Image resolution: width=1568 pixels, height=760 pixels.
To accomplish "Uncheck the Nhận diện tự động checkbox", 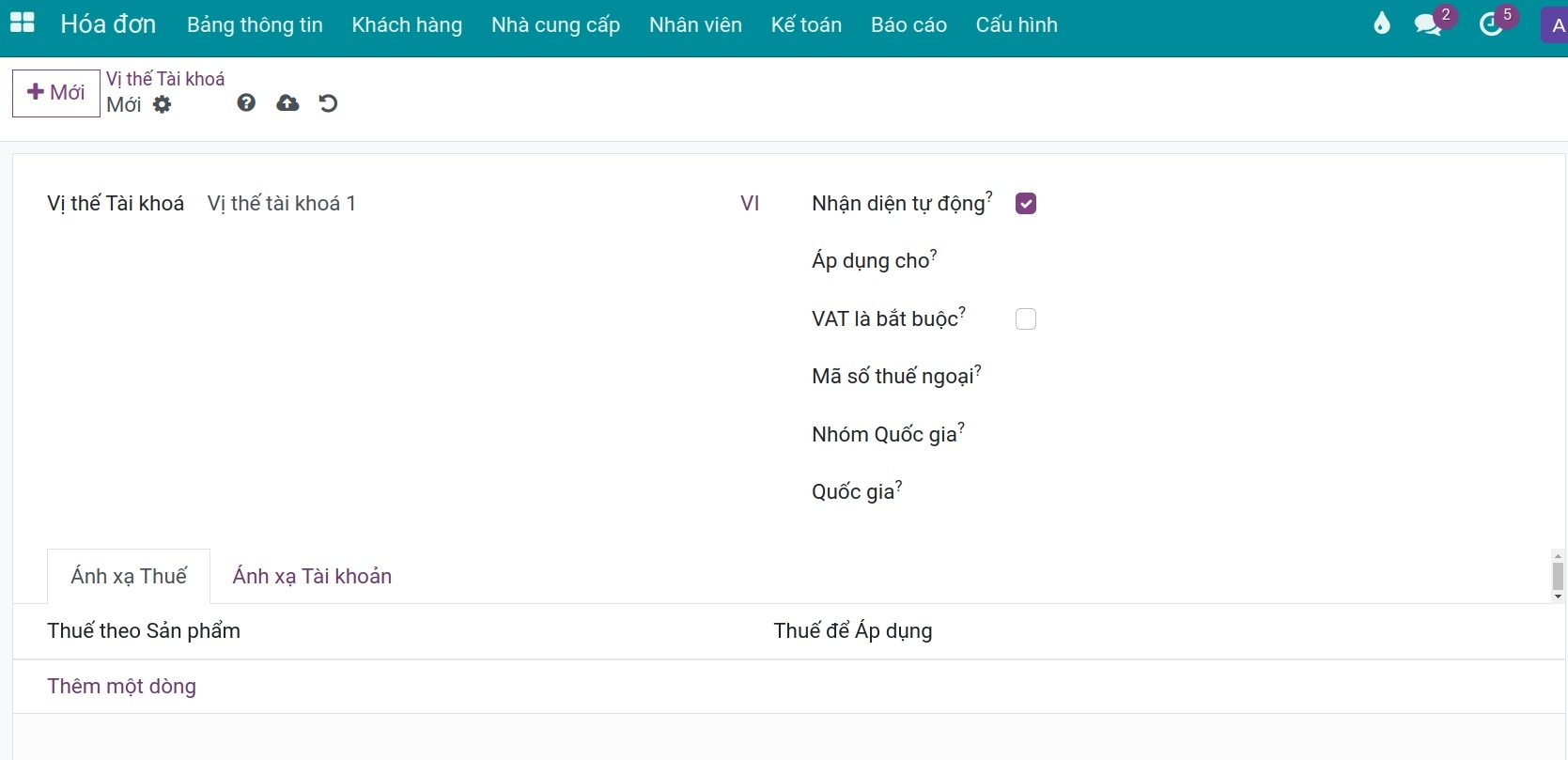I will tap(1026, 204).
